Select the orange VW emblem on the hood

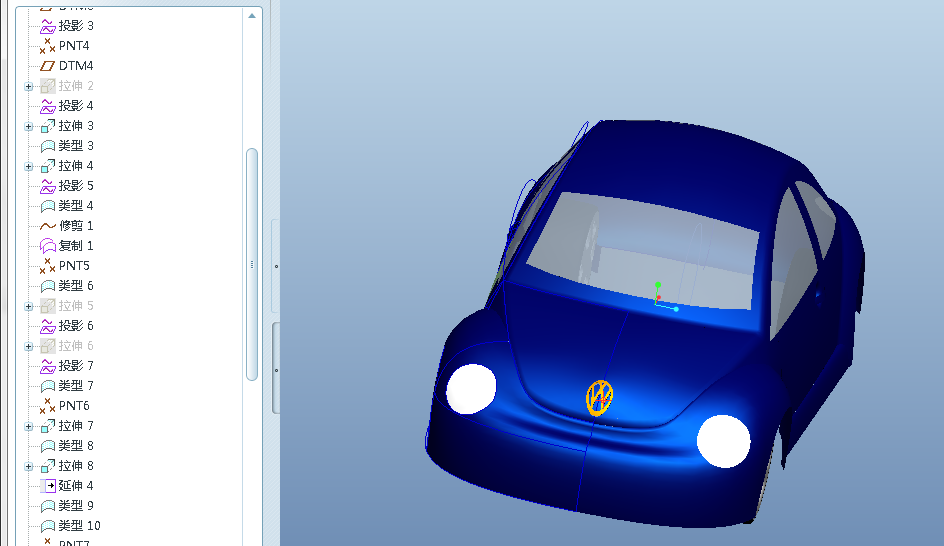(x=599, y=398)
